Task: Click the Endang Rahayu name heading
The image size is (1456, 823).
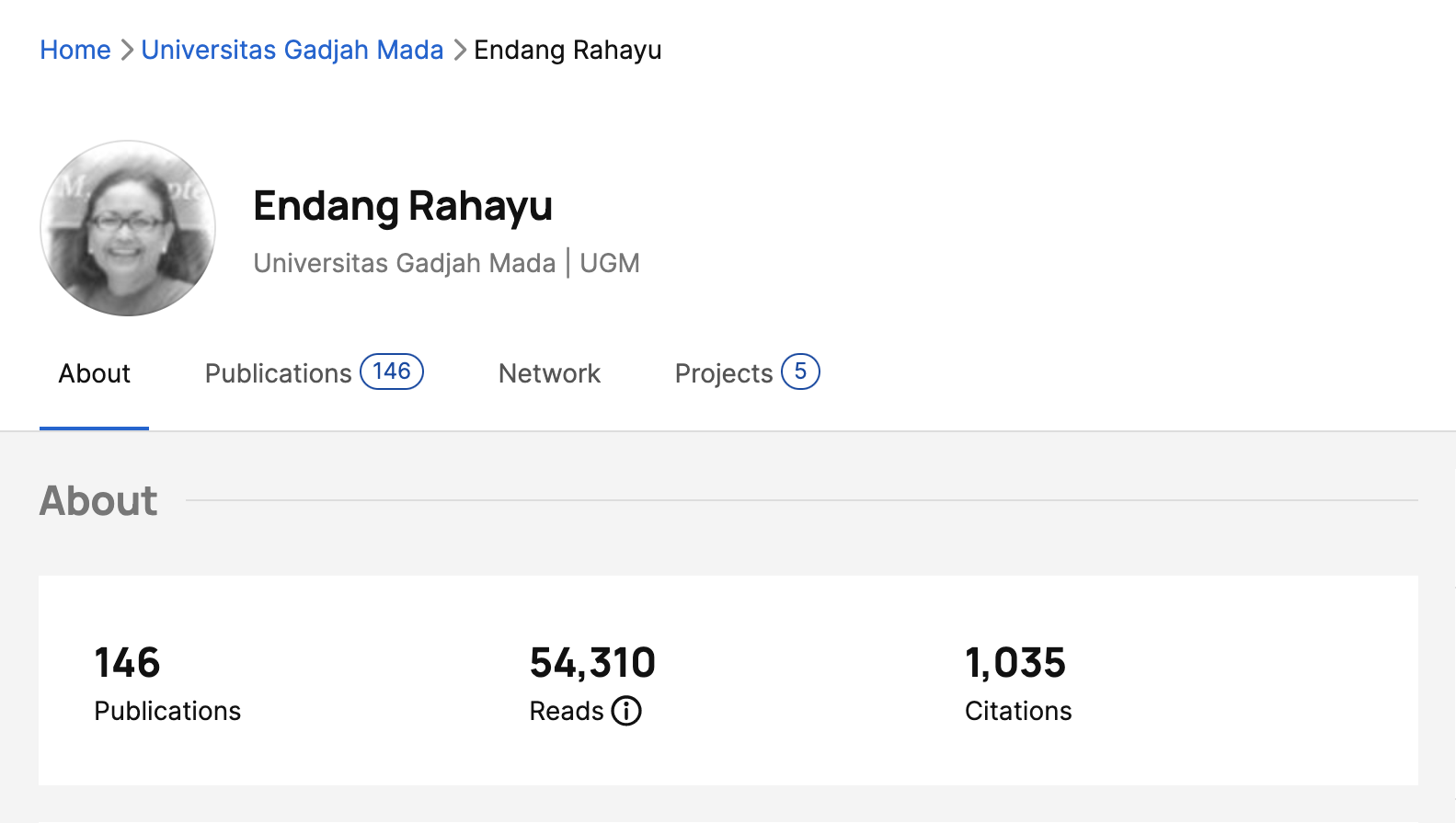Action: coord(403,206)
